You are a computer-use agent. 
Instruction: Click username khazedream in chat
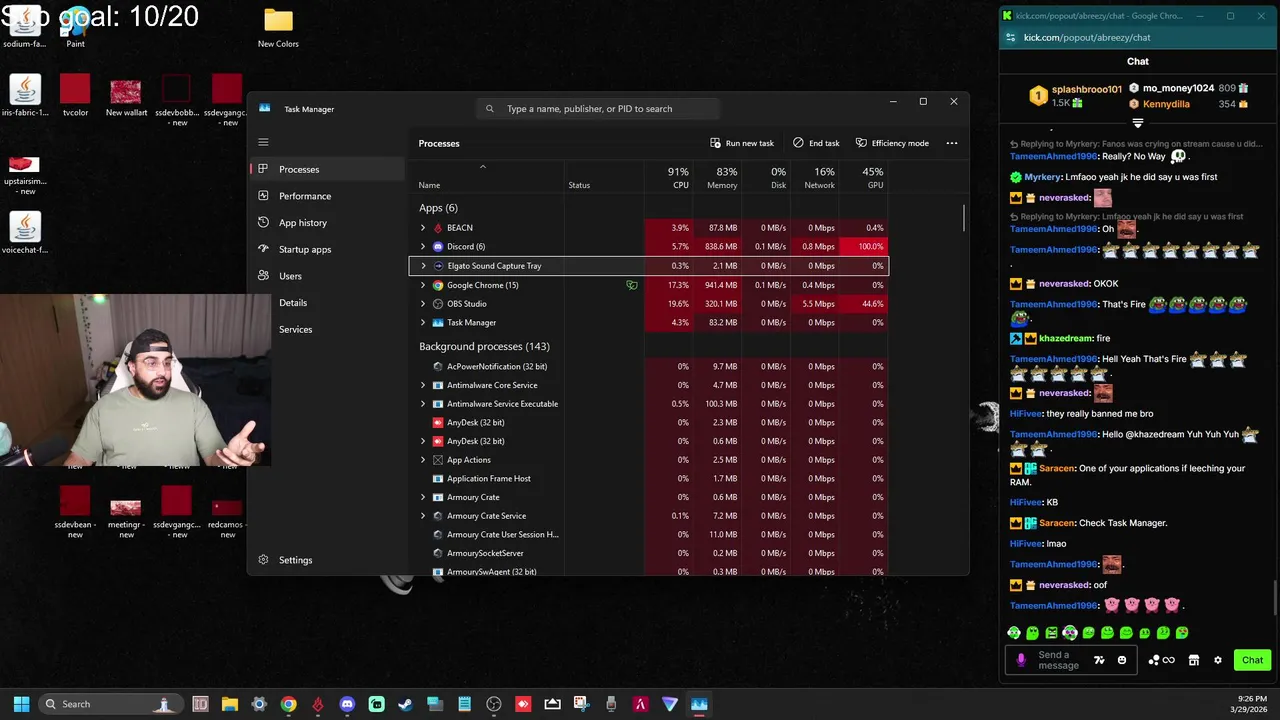coord(1066,339)
